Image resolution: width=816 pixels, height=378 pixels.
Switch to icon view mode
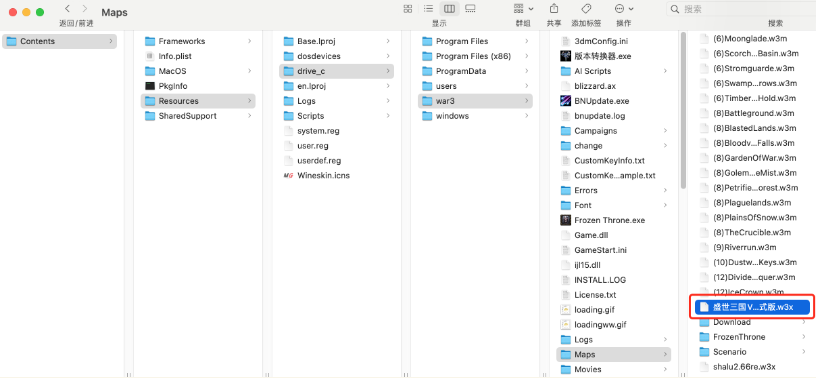coord(408,9)
